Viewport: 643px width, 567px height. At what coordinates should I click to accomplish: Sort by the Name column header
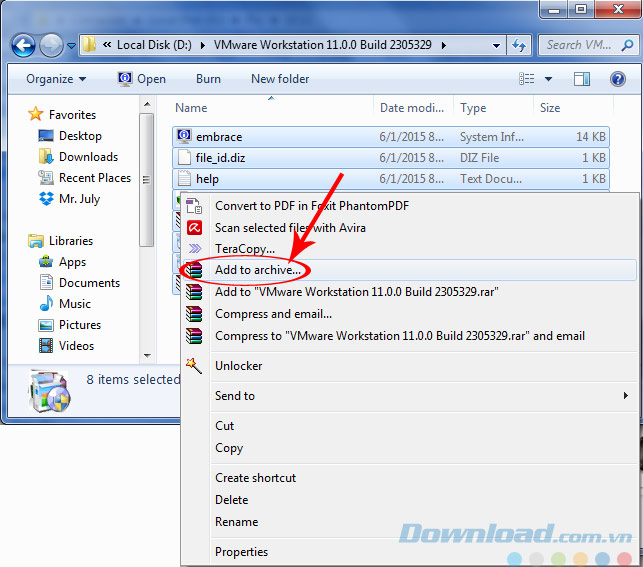pyautogui.click(x=191, y=108)
